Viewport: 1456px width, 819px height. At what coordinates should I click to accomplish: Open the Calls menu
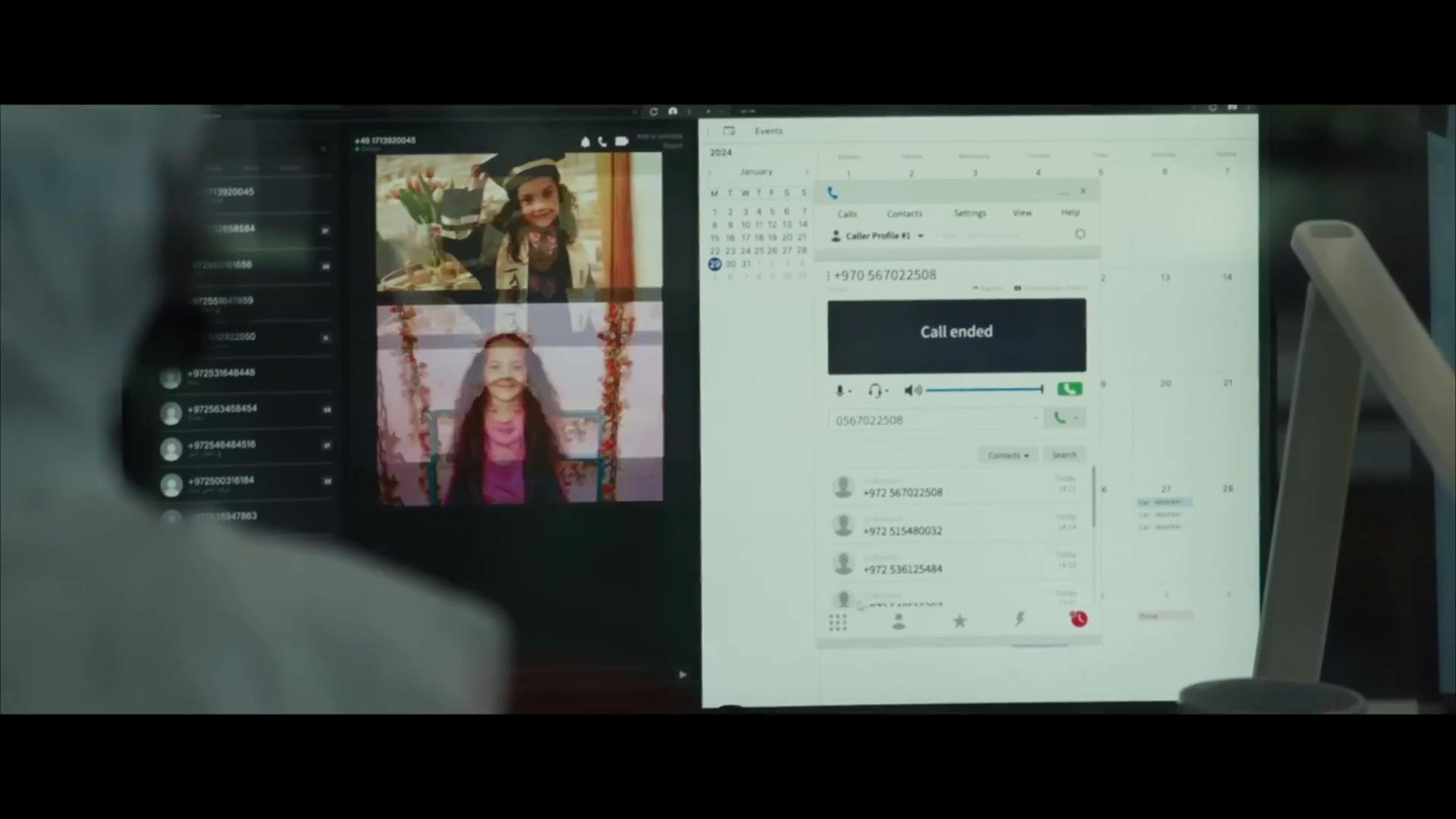pyautogui.click(x=847, y=214)
